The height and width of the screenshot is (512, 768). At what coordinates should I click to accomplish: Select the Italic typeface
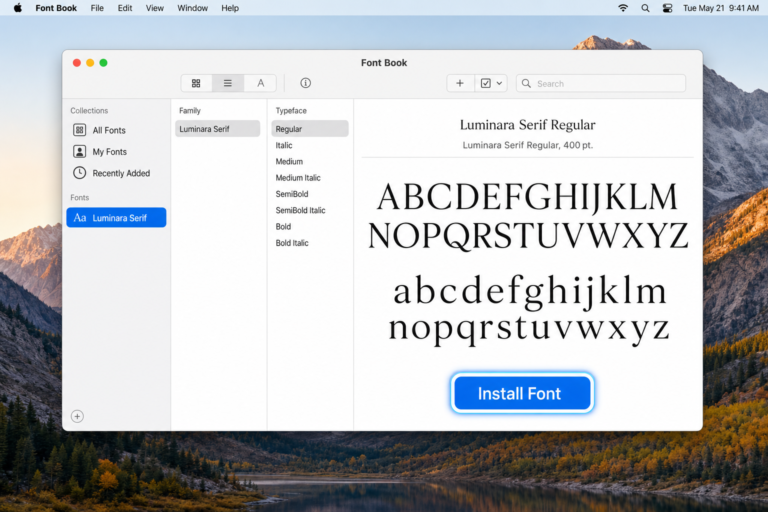tap(284, 146)
